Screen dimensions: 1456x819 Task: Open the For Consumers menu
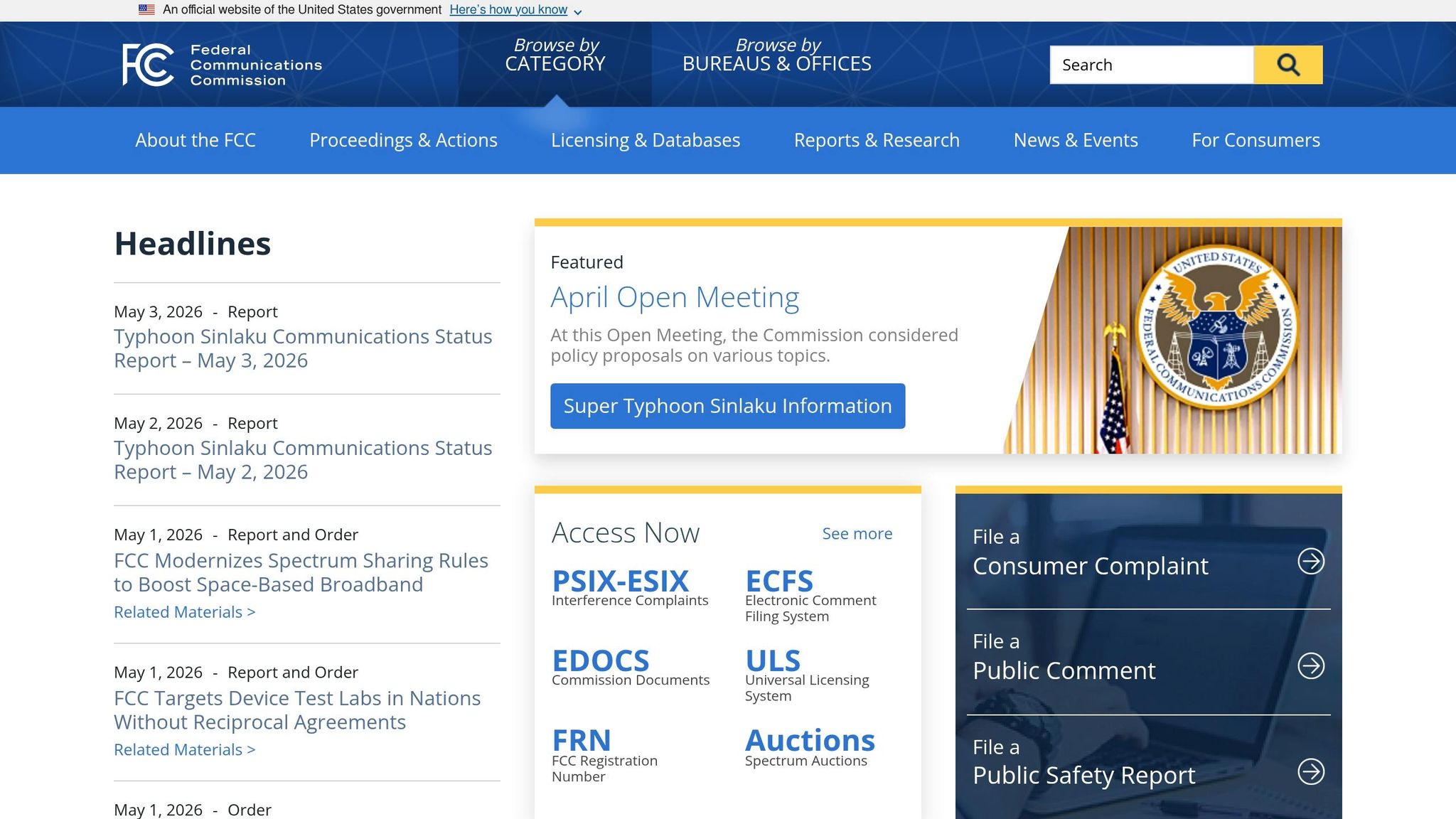pos(1256,140)
